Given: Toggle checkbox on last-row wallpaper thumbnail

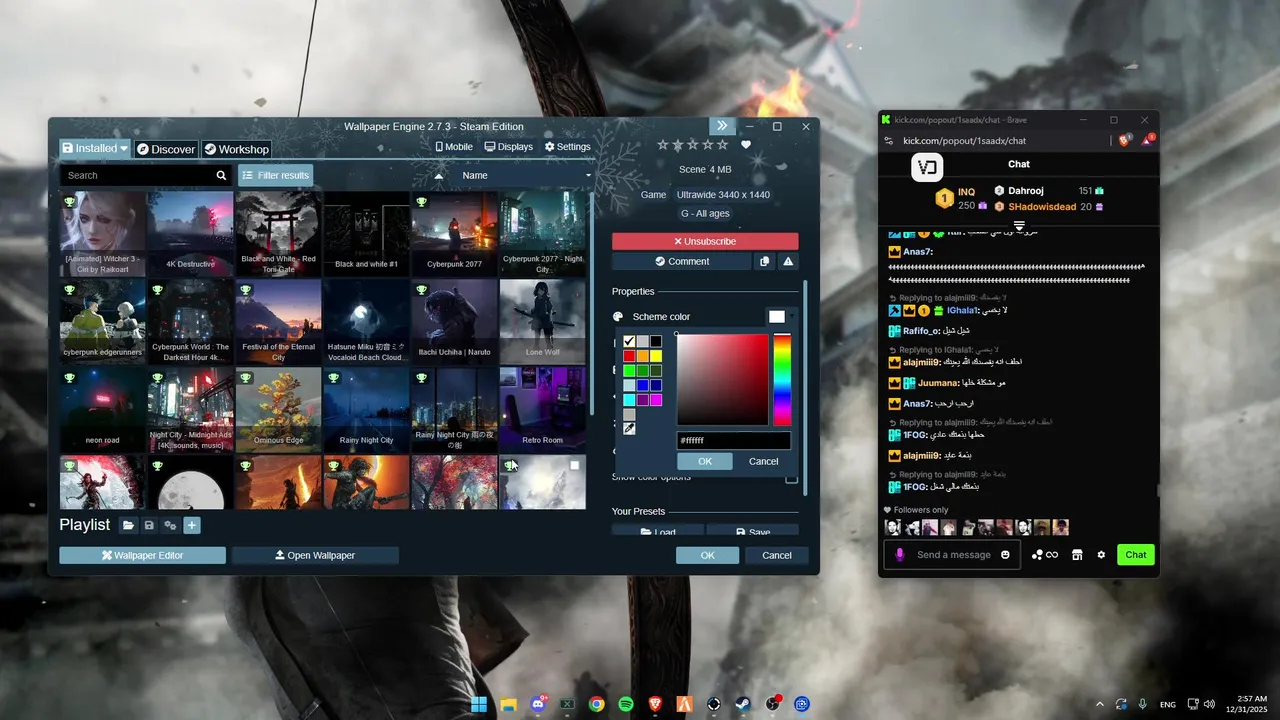Looking at the screenshot, I should point(575,465).
